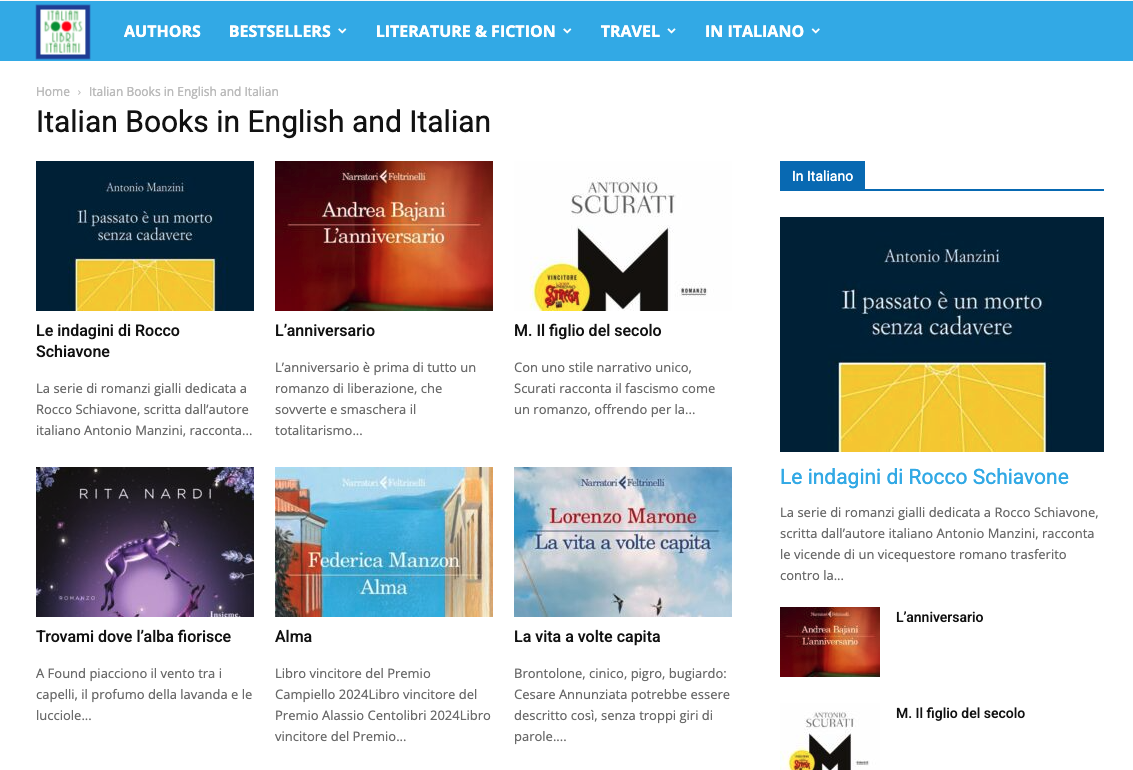
Task: Expand the In Italiano navigation dropdown
Action: [x=762, y=31]
